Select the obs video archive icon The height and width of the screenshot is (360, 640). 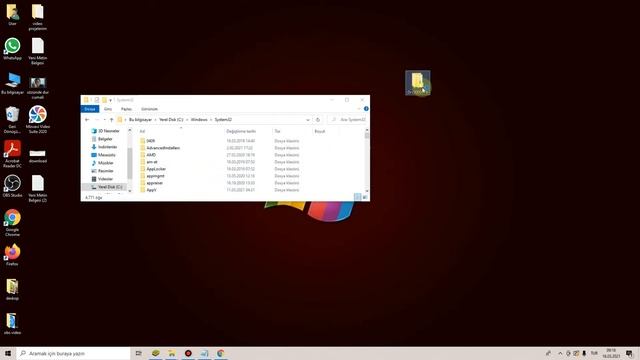pyautogui.click(x=12, y=323)
